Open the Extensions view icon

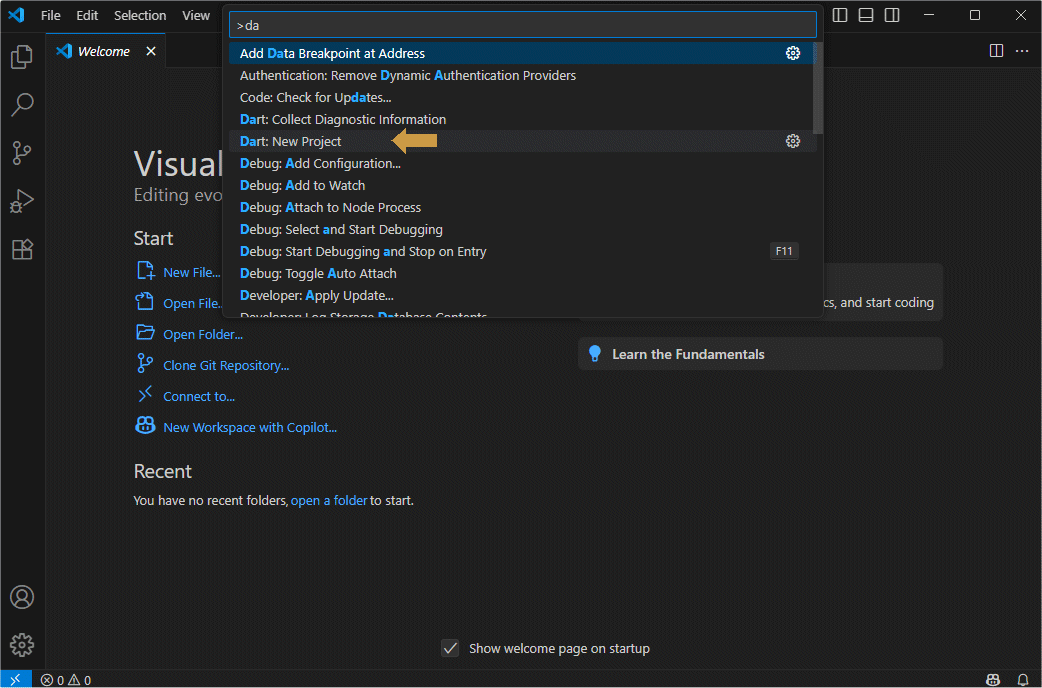(x=22, y=249)
